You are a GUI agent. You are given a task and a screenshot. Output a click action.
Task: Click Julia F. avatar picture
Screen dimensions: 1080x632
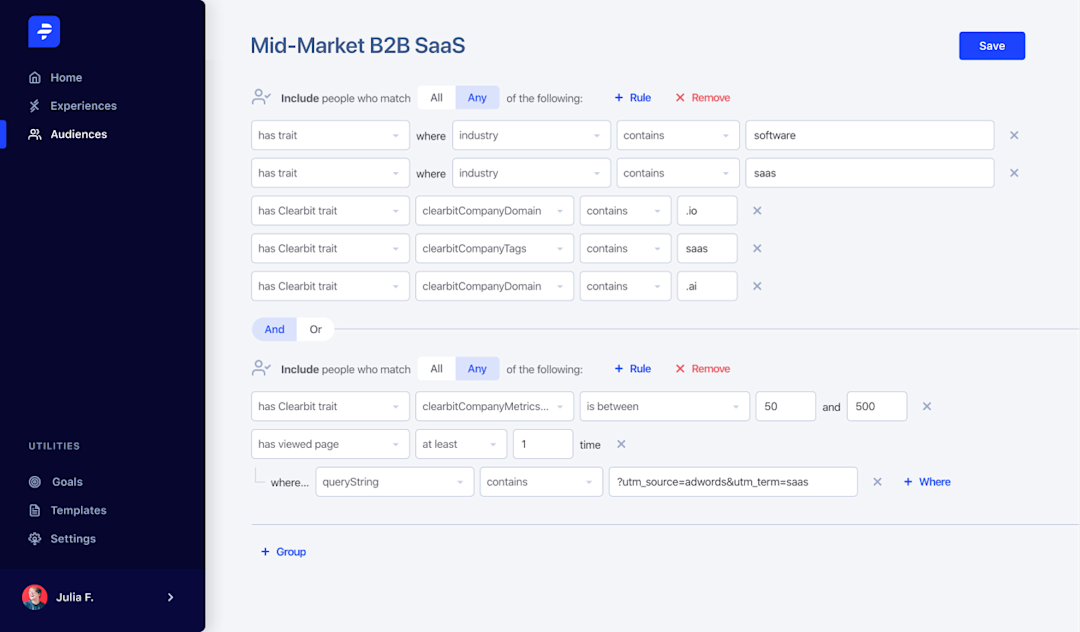point(34,597)
